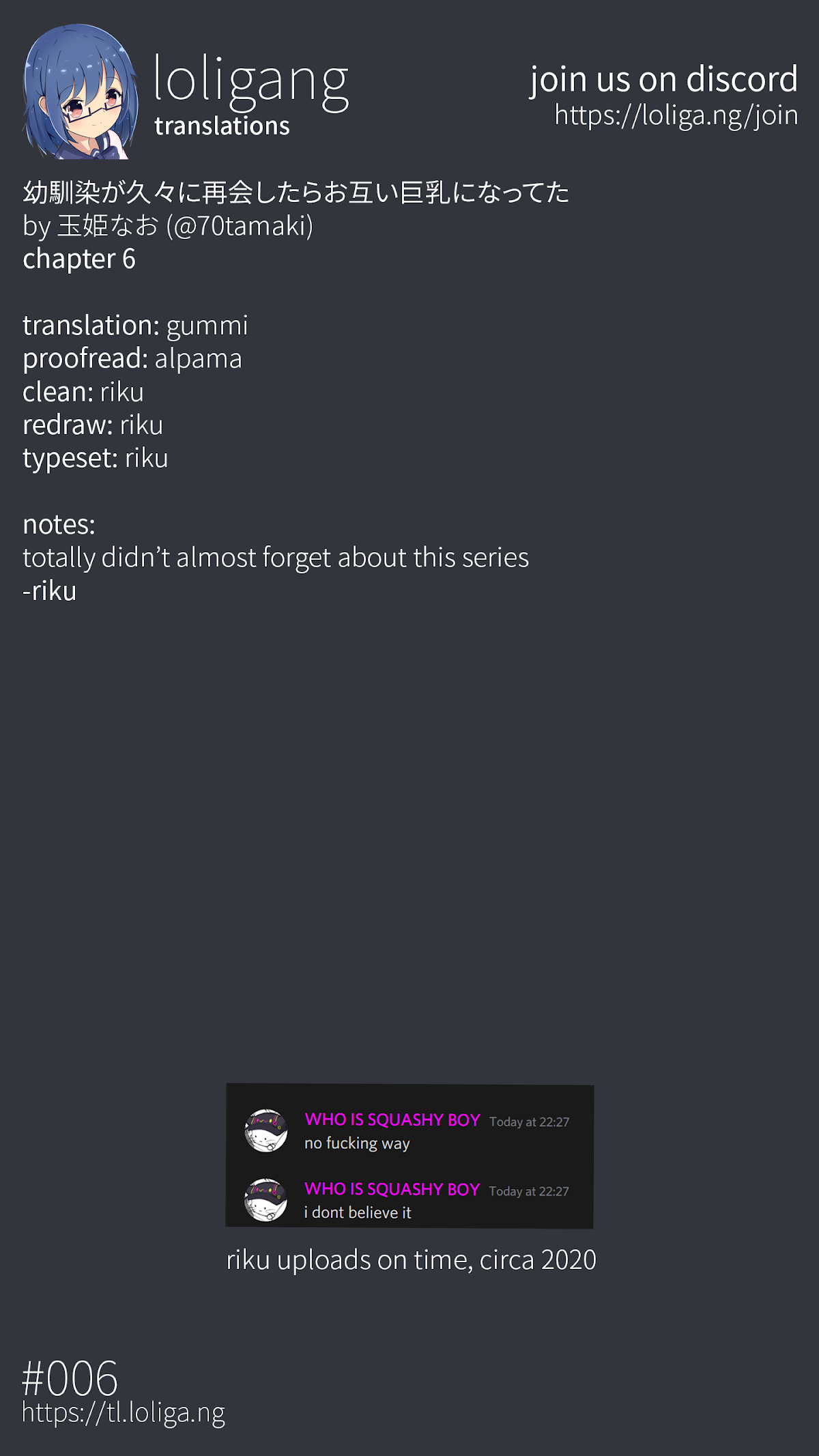This screenshot has width=819, height=1456.
Task: Click the https://tl.loliga.ng link
Action: pyautogui.click(x=124, y=1412)
